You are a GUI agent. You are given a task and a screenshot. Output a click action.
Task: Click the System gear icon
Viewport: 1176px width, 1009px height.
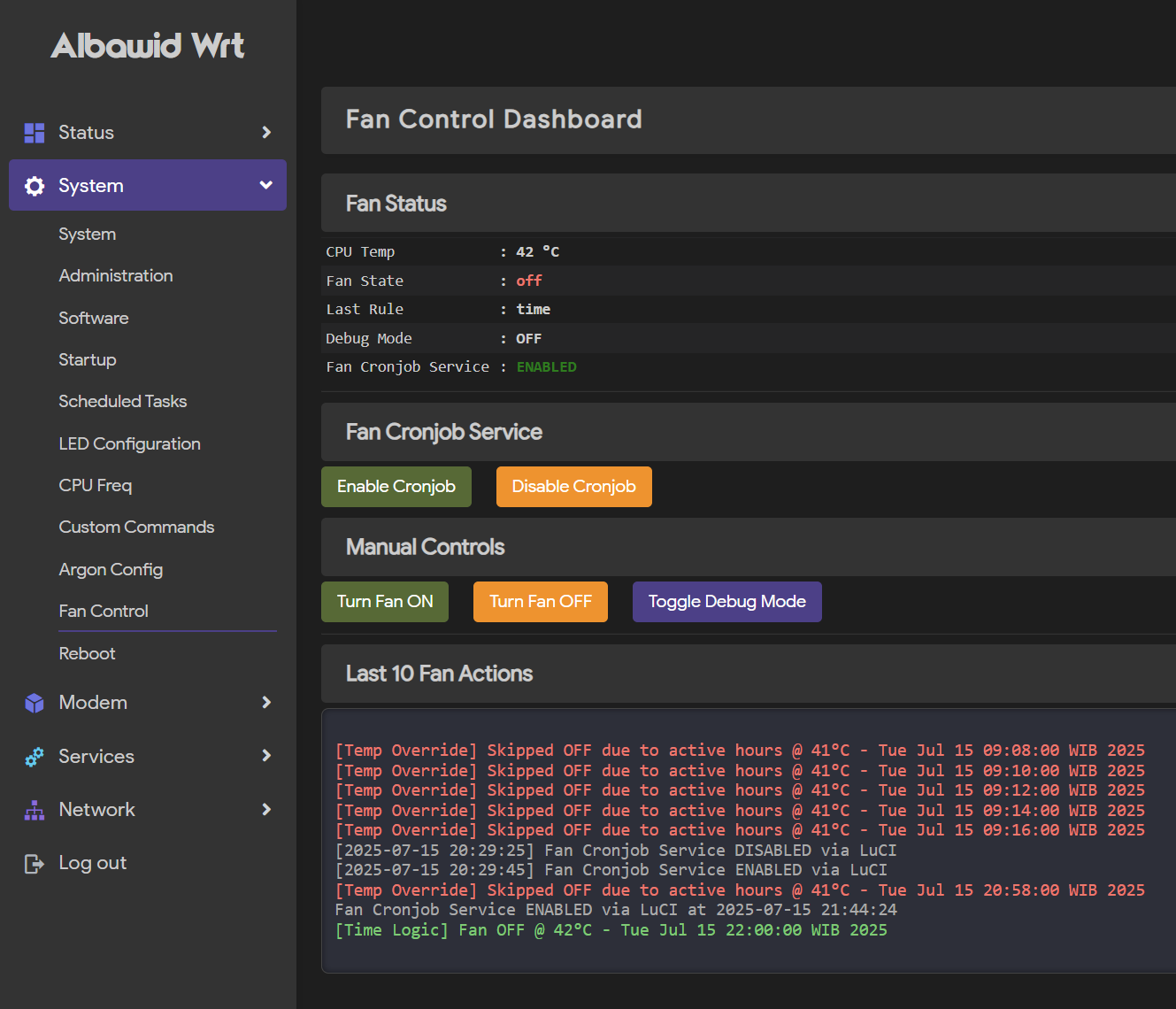pos(35,186)
